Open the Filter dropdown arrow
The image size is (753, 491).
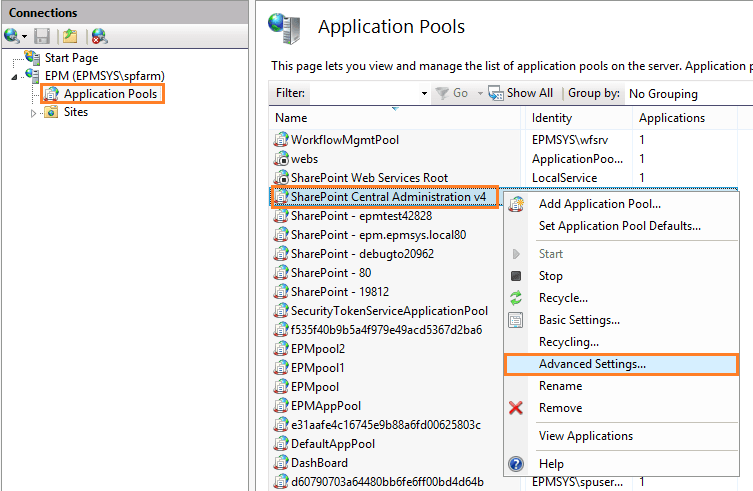click(424, 93)
